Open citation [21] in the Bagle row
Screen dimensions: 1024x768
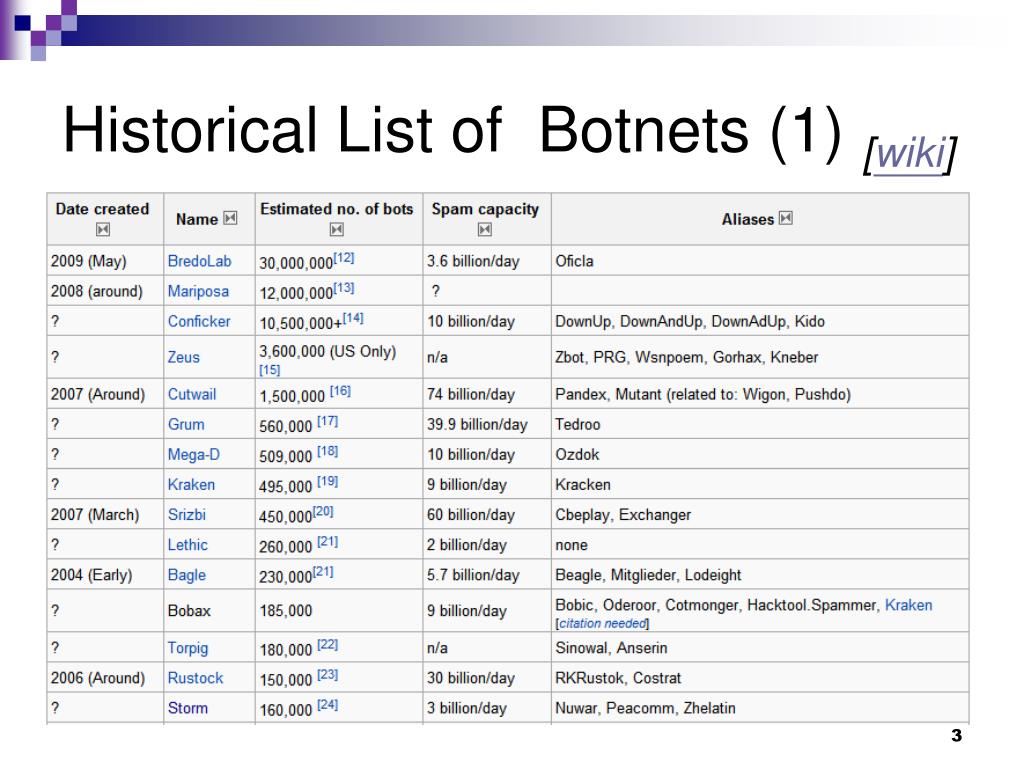coord(323,571)
